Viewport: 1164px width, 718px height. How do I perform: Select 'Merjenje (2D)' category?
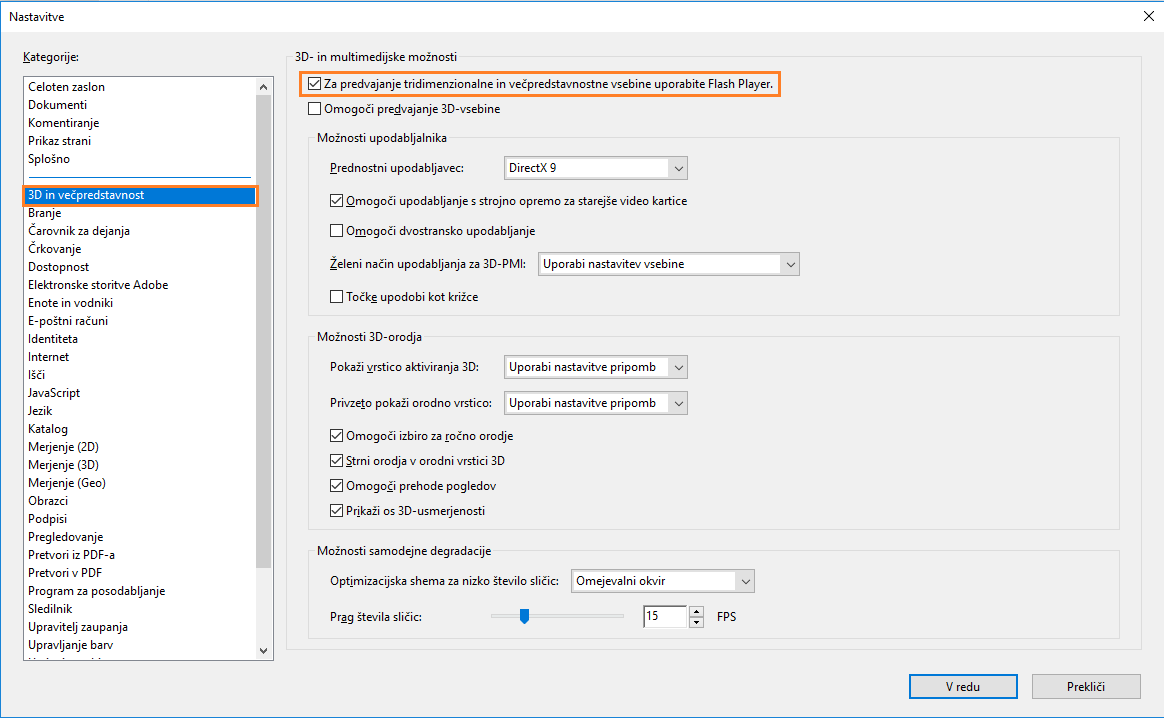140,447
